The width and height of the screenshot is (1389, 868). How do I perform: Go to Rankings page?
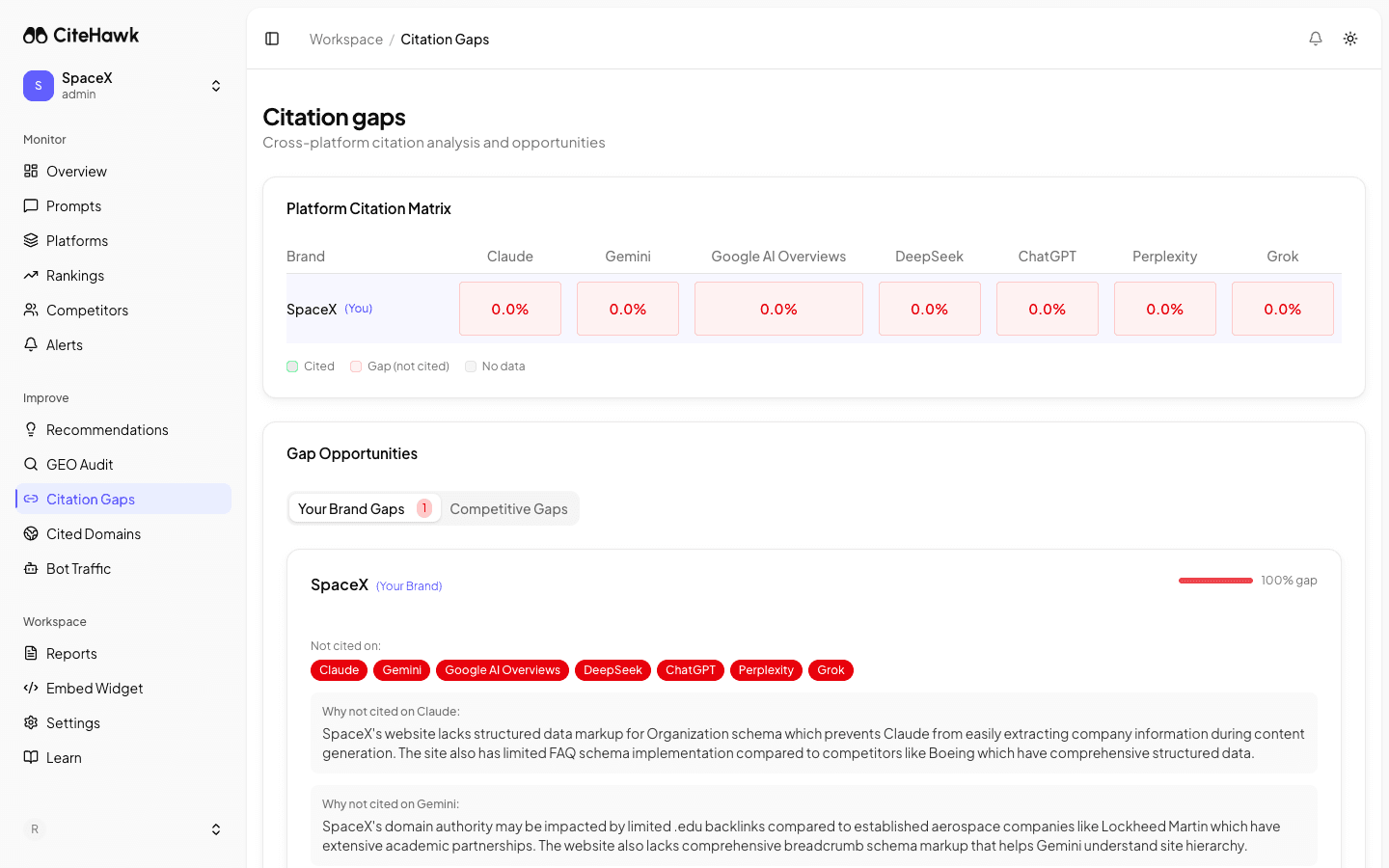[123, 275]
